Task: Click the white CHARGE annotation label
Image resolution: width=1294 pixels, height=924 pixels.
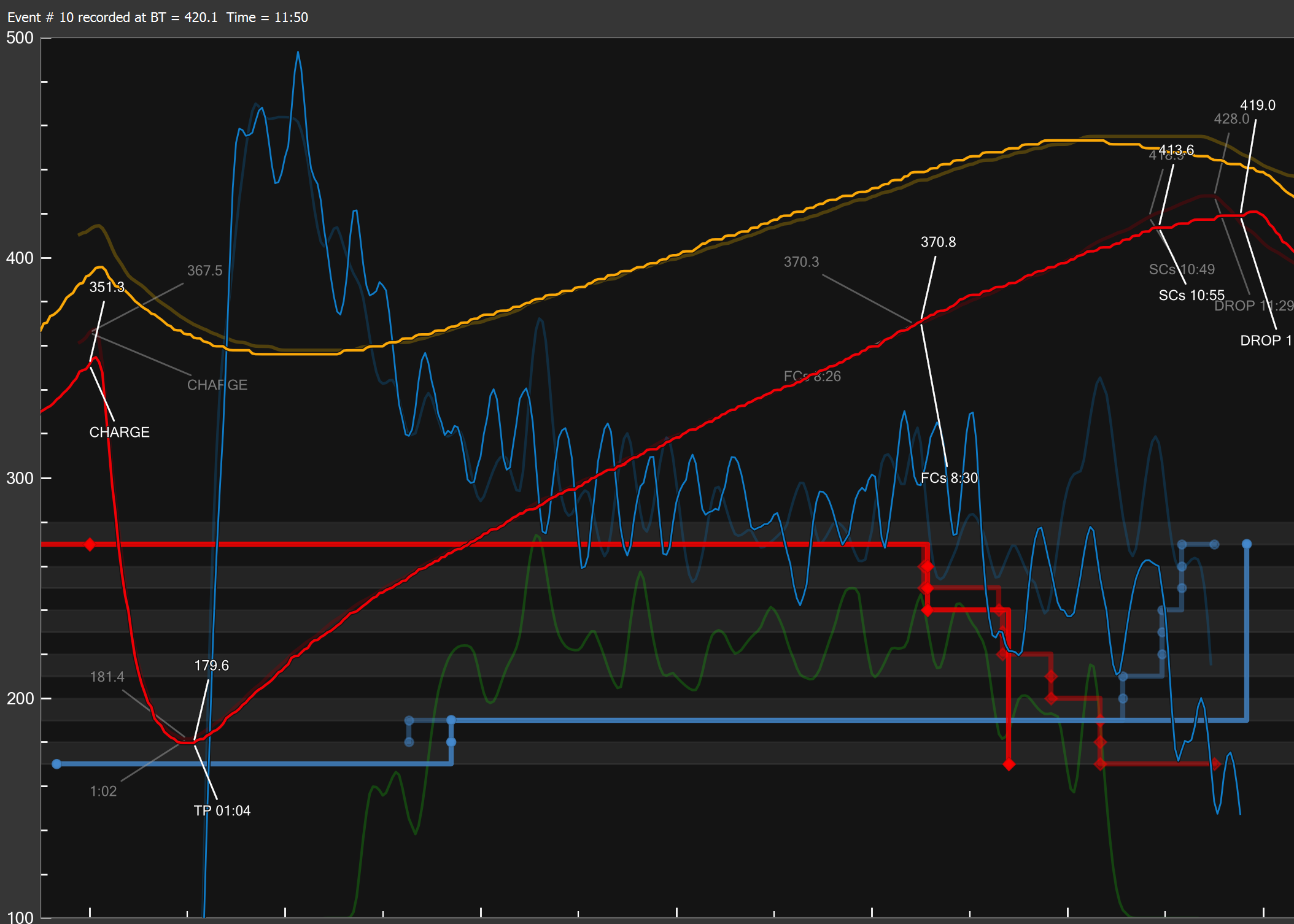Action: (x=119, y=432)
